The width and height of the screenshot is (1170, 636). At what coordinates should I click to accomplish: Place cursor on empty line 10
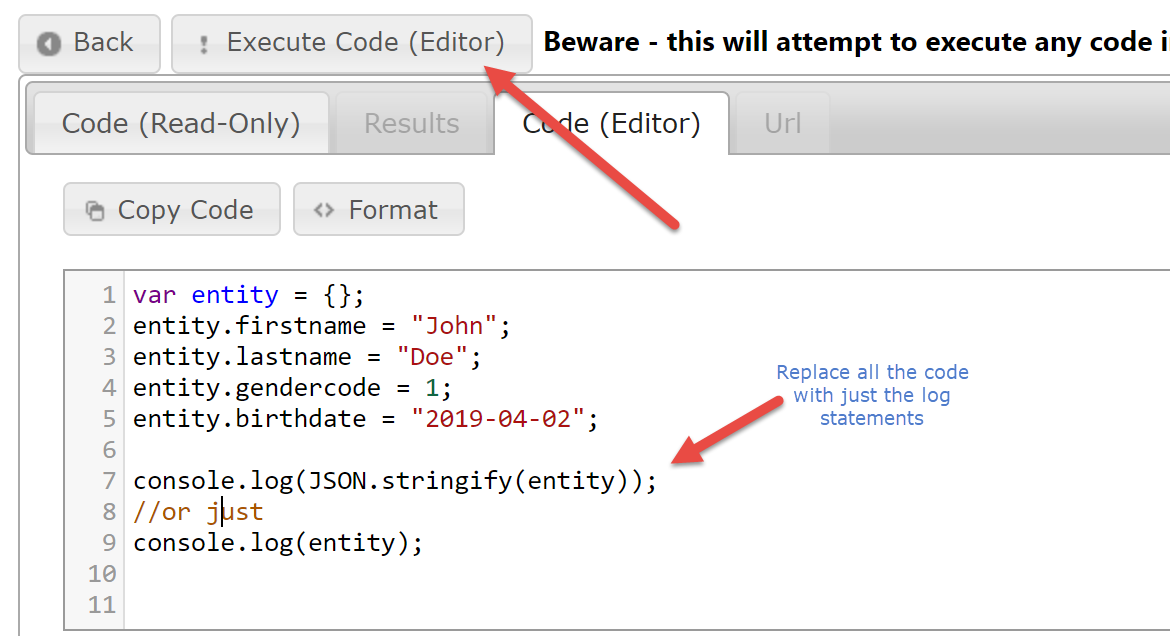(x=400, y=574)
